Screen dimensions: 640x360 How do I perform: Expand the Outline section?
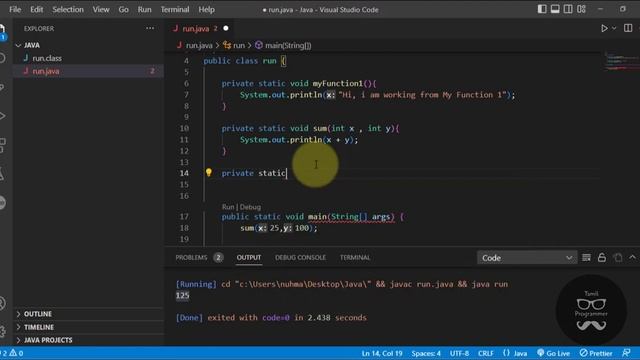coord(38,314)
